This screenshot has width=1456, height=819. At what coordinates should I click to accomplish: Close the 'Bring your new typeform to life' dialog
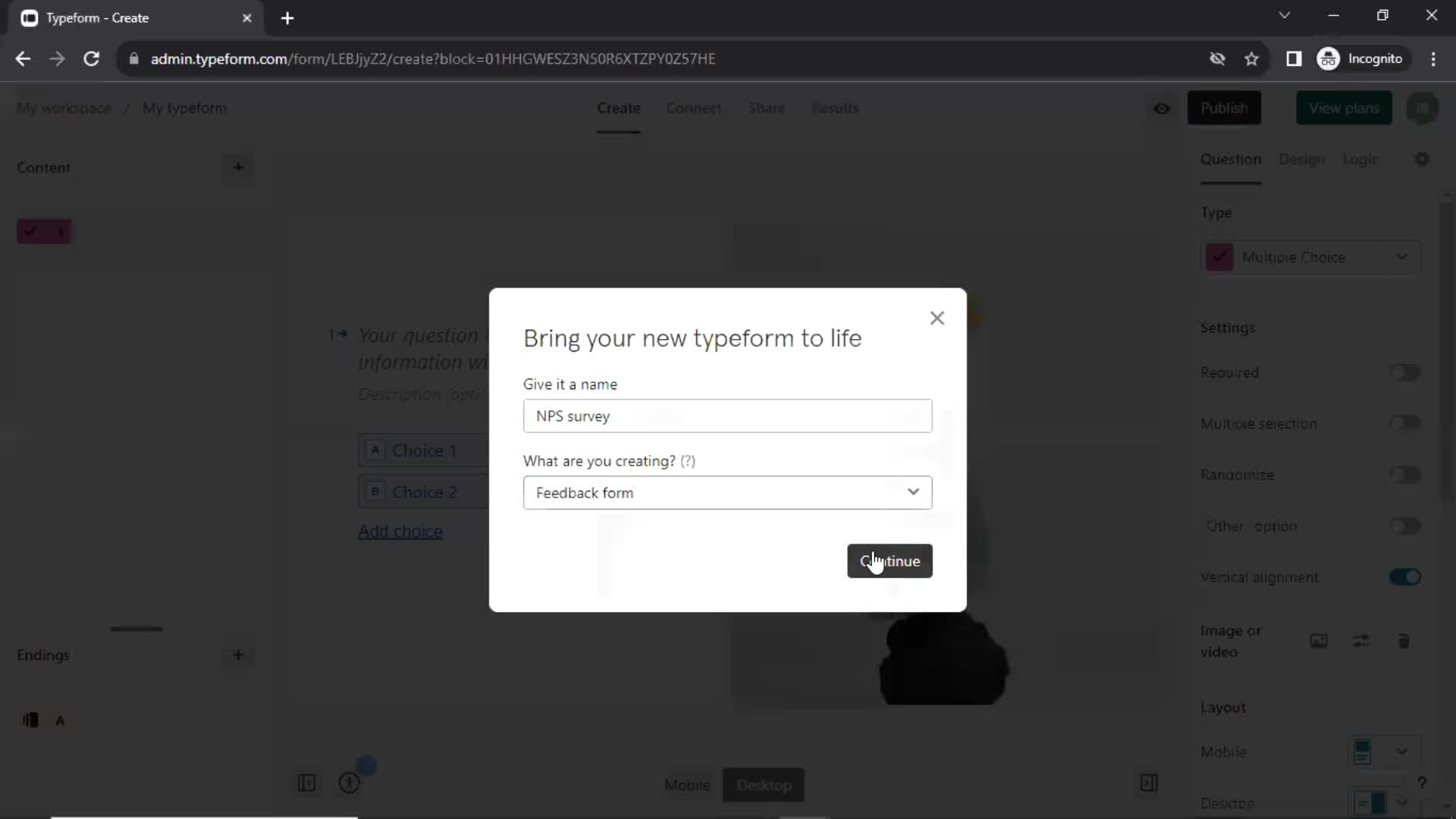coord(937,318)
